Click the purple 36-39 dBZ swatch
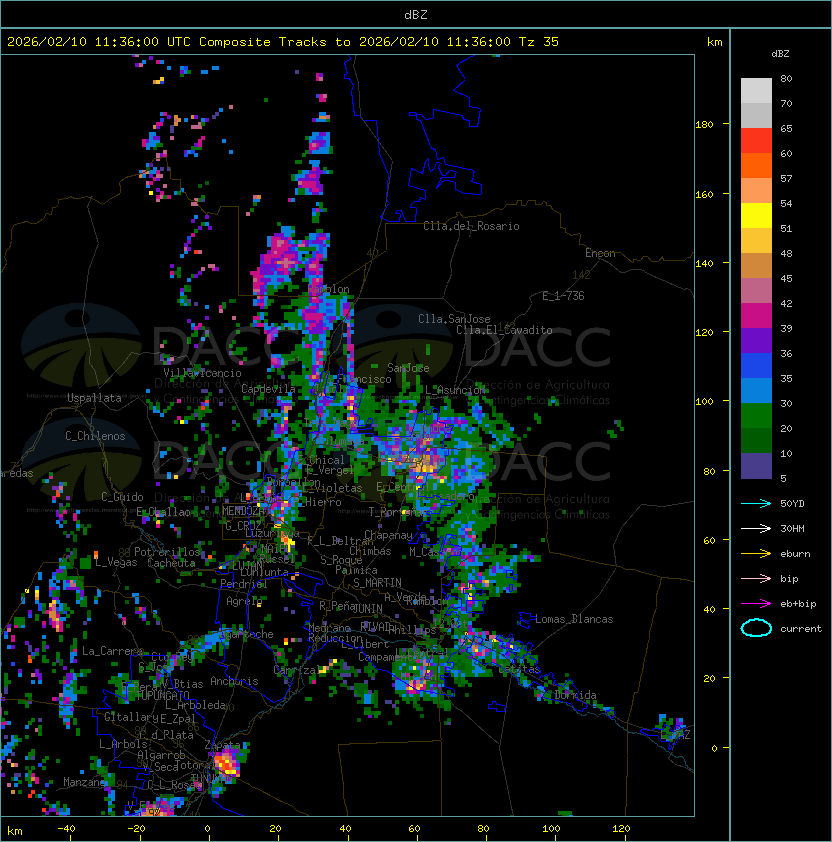 pos(756,341)
